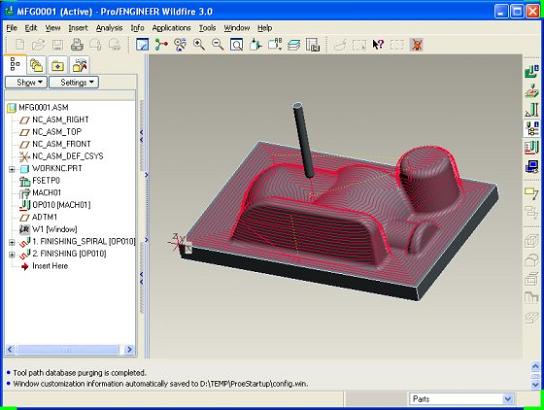Image resolution: width=544 pixels, height=410 pixels.
Task: Toggle Orient mode icon
Action: point(180,45)
